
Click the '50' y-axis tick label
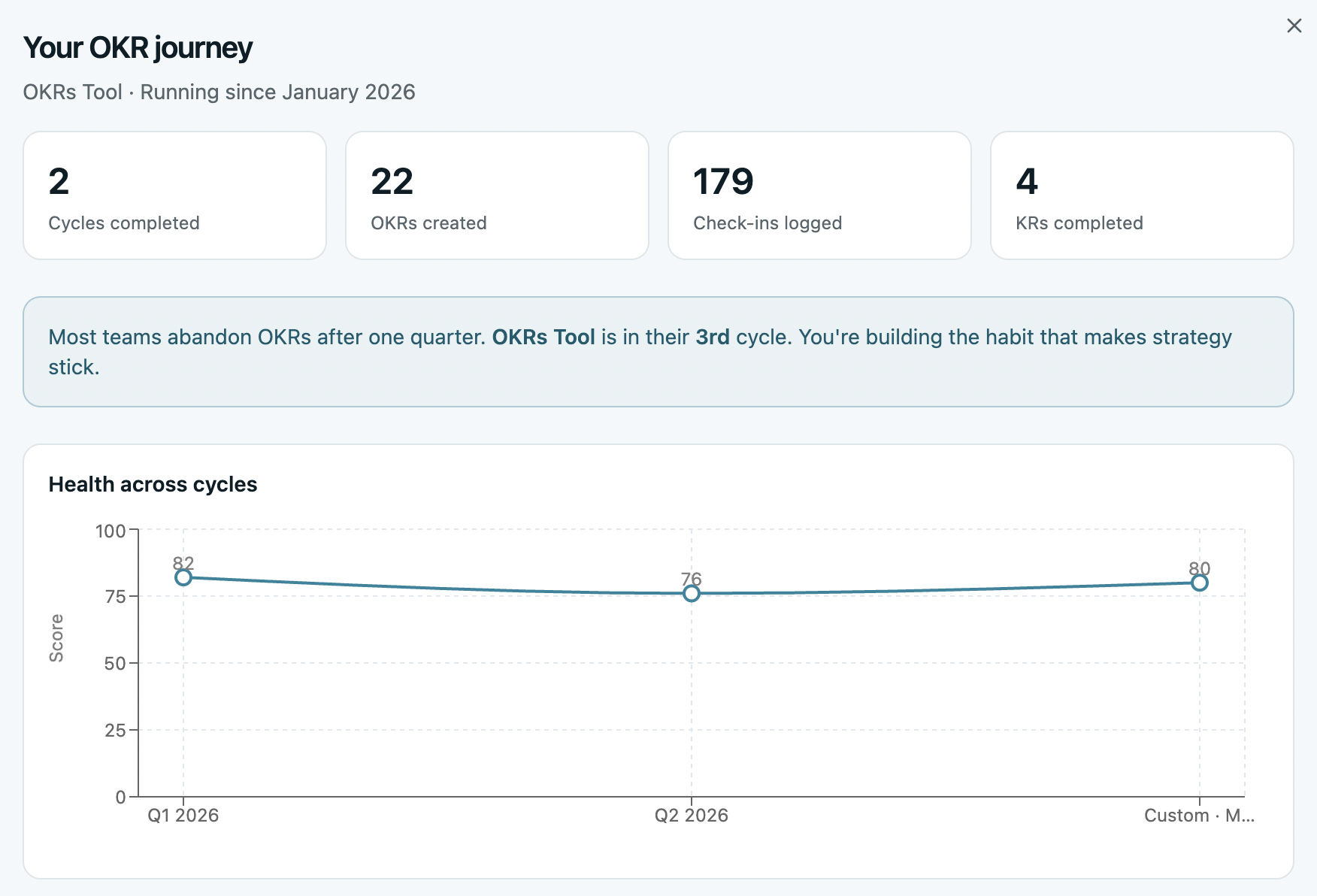[115, 664]
